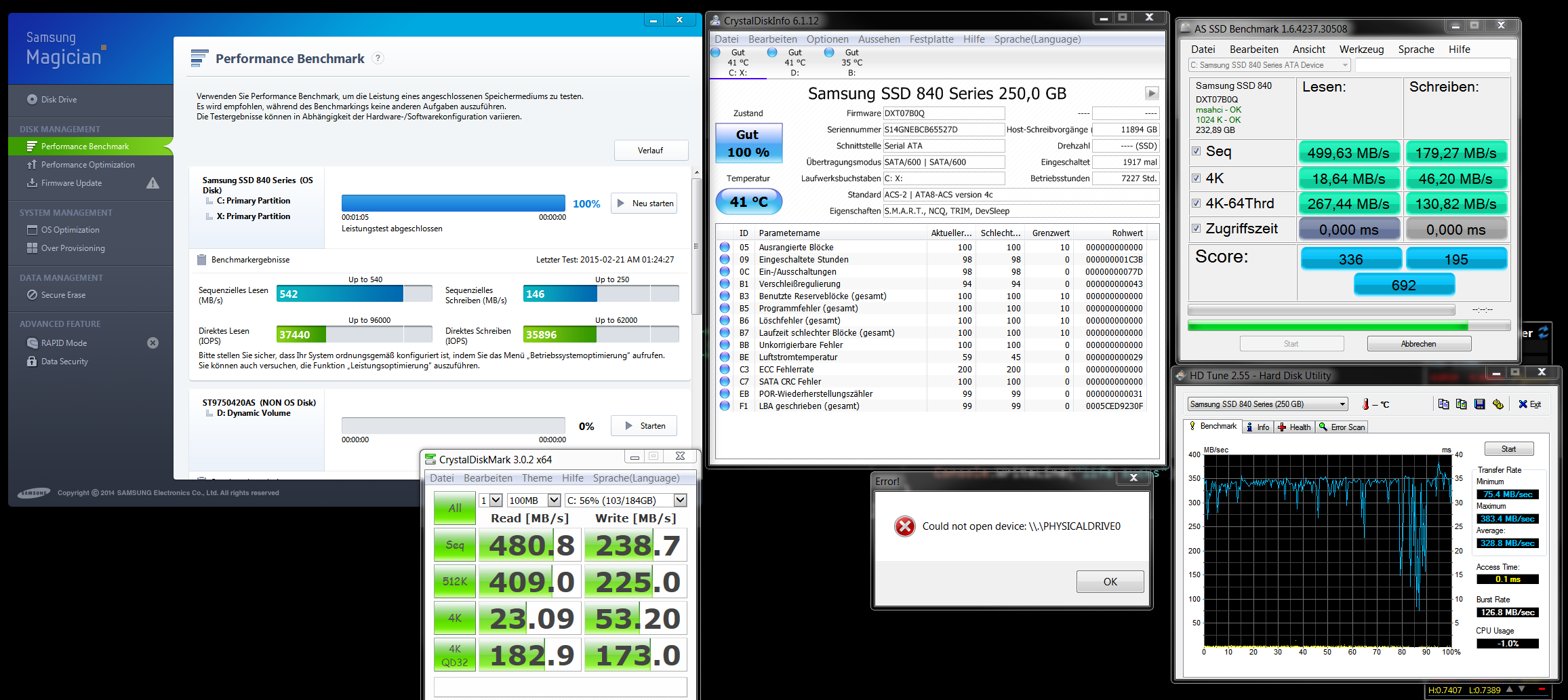
Task: Select the B: drive status orb in CrystalDiskInfo
Action: pos(829,53)
